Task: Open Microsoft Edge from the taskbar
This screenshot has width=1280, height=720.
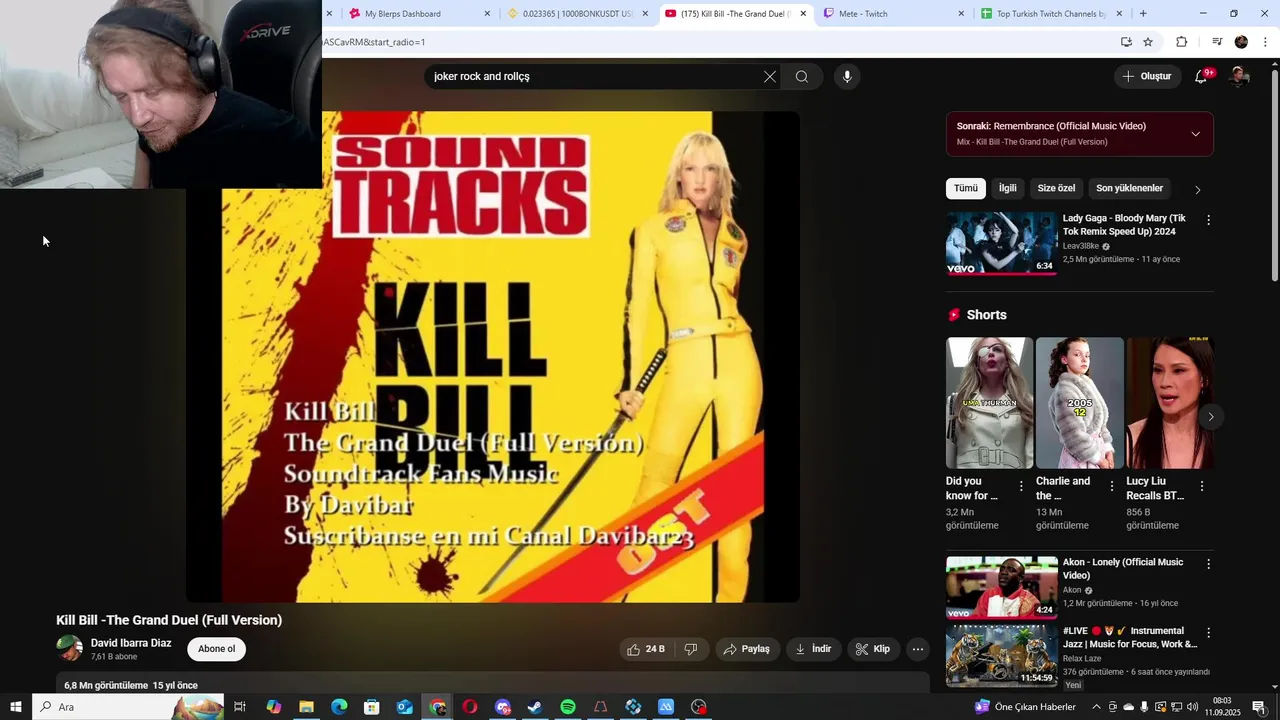Action: pos(339,707)
